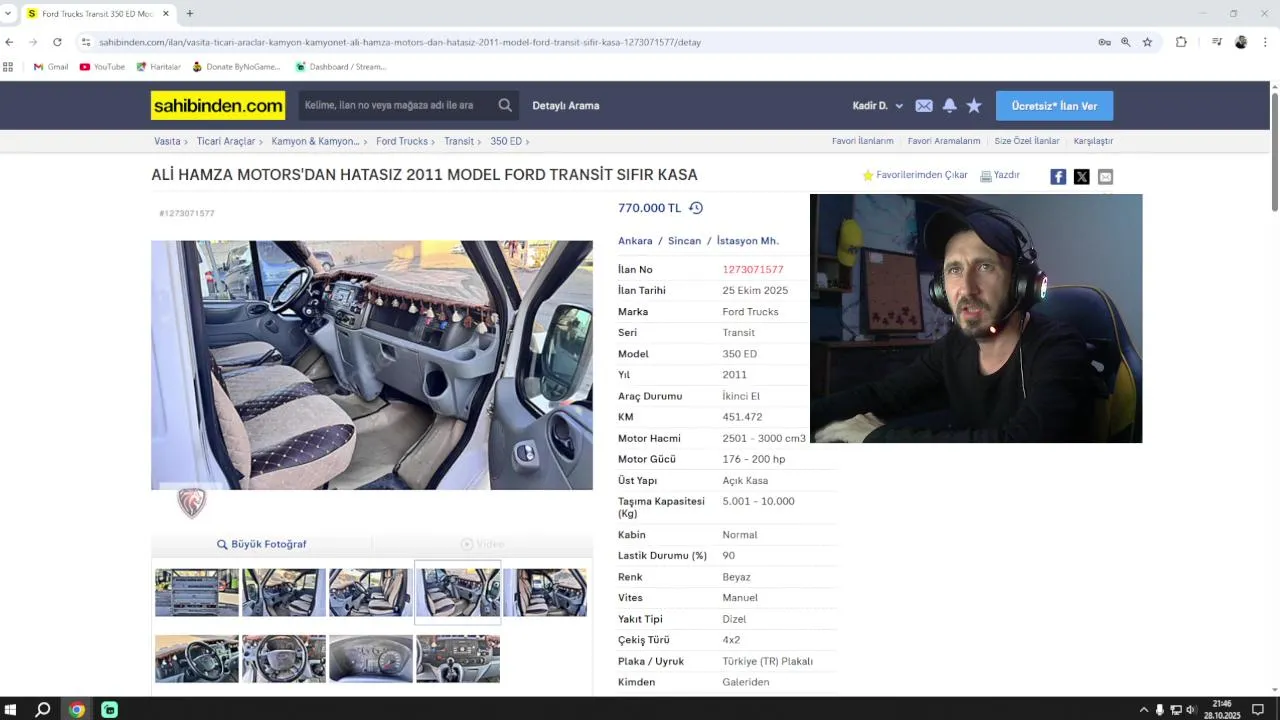1280x720 pixels.
Task: Open Gmail bookmark
Action: [x=51, y=67]
